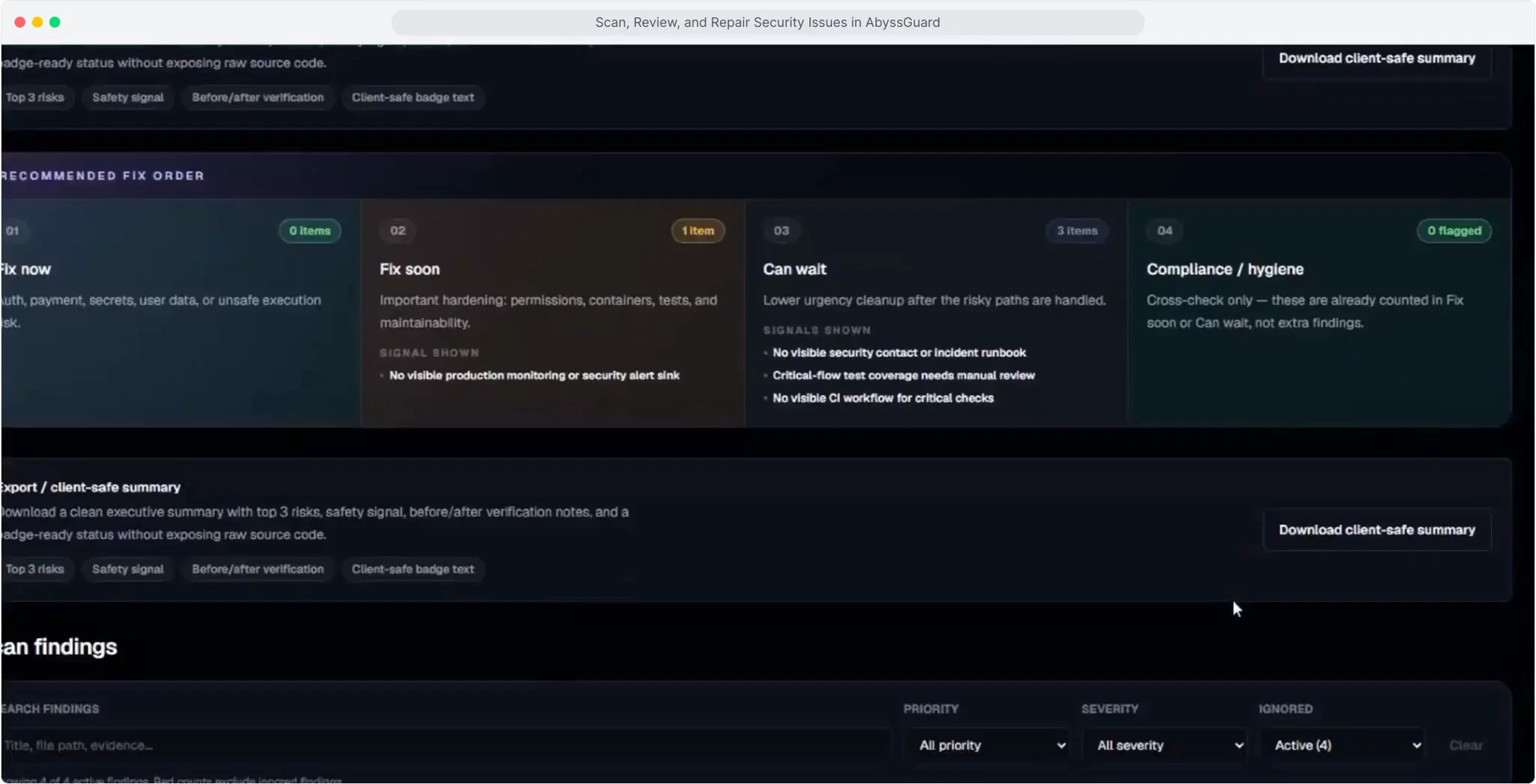This screenshot has height=784, width=1536.
Task: Click the 04 step number badge
Action: click(1165, 231)
